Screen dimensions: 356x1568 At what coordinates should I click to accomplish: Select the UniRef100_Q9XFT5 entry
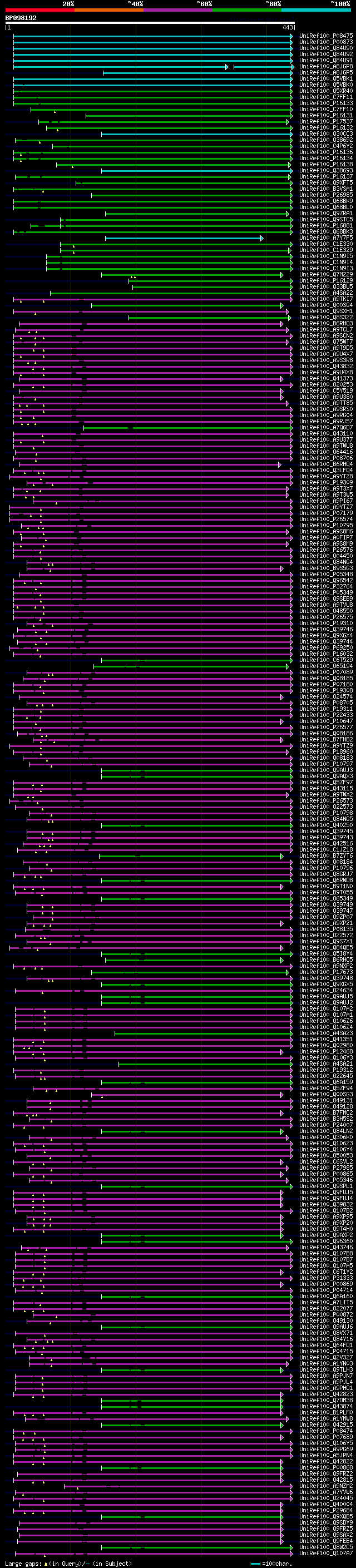pyautogui.click(x=325, y=182)
